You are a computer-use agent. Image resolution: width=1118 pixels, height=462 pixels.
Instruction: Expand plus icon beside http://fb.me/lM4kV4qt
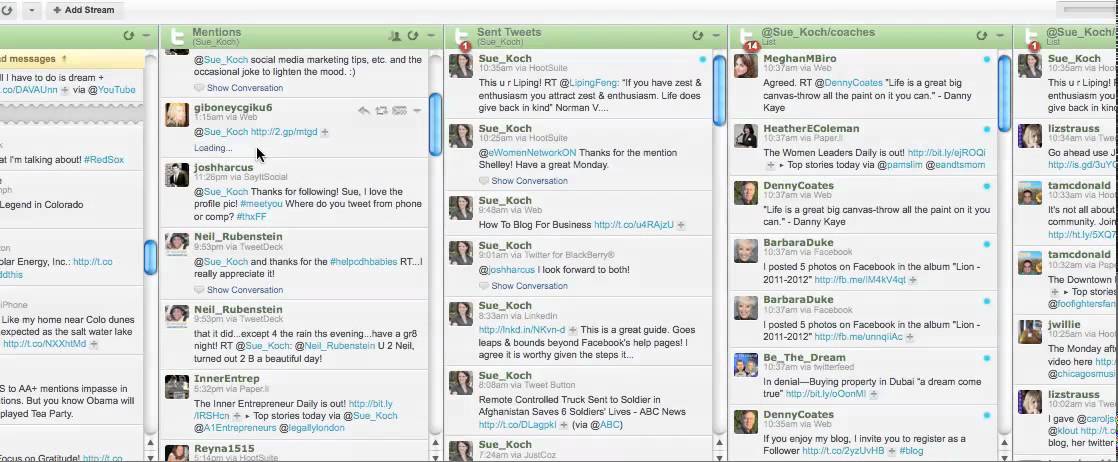[913, 280]
